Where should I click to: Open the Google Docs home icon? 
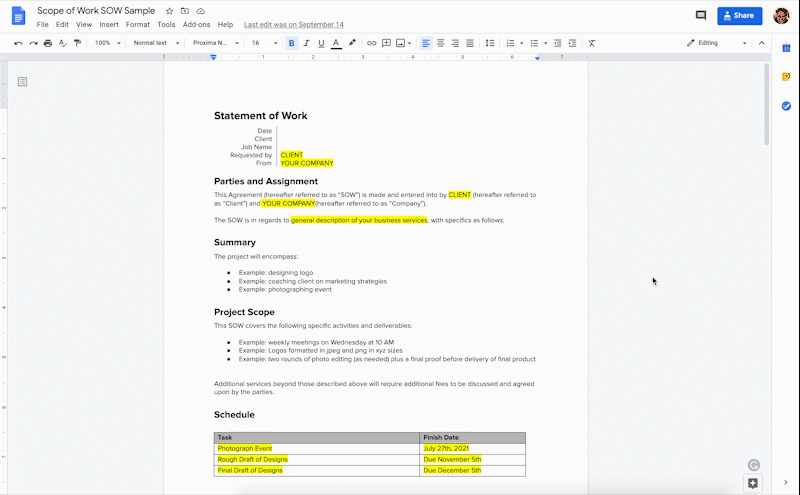[18, 16]
